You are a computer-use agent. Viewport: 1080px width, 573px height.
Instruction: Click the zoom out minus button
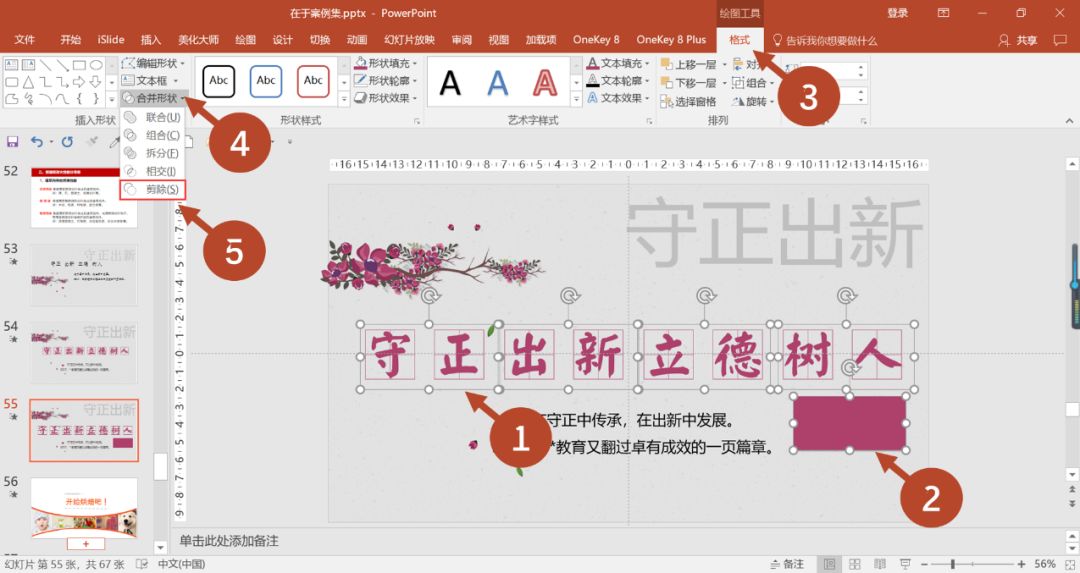point(924,564)
